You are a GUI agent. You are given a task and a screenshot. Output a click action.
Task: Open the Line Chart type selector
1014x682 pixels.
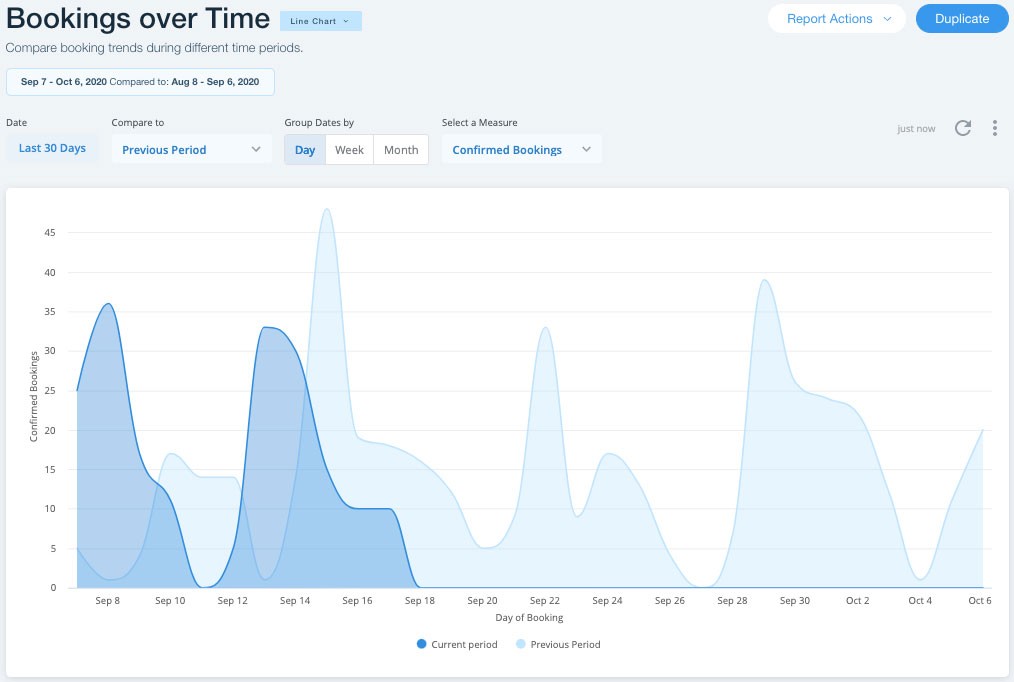click(x=320, y=20)
